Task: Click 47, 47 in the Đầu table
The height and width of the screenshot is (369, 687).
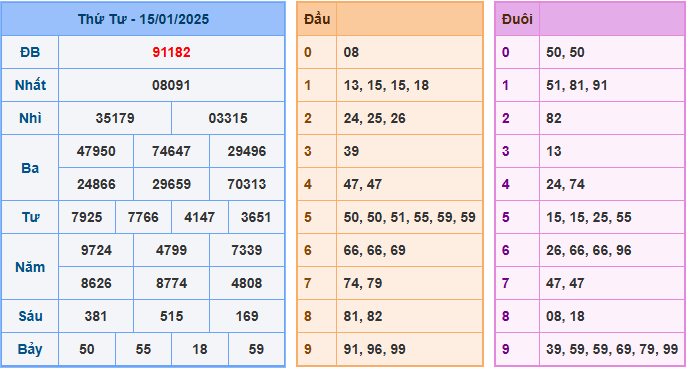Action: pos(363,184)
